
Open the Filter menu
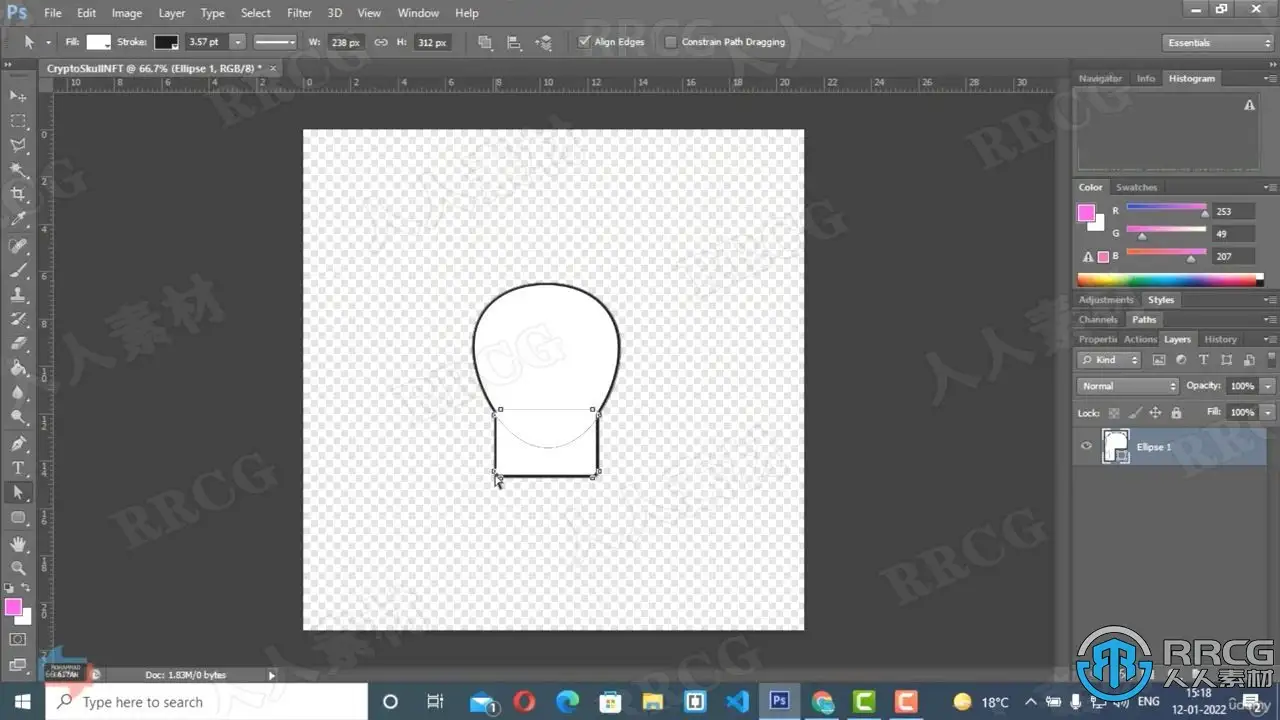pyautogui.click(x=299, y=13)
